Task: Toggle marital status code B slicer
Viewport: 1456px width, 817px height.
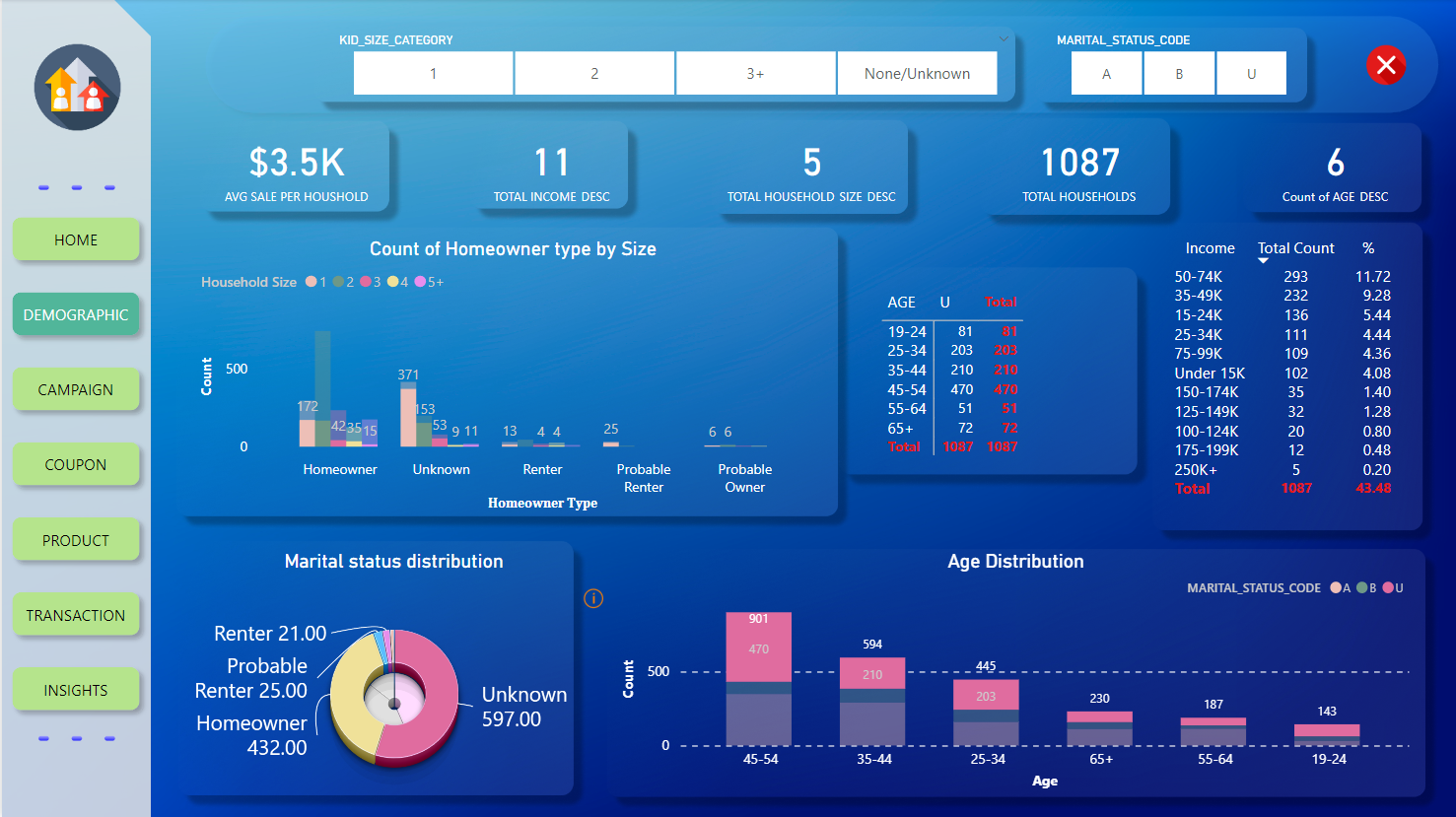Action: (1179, 74)
